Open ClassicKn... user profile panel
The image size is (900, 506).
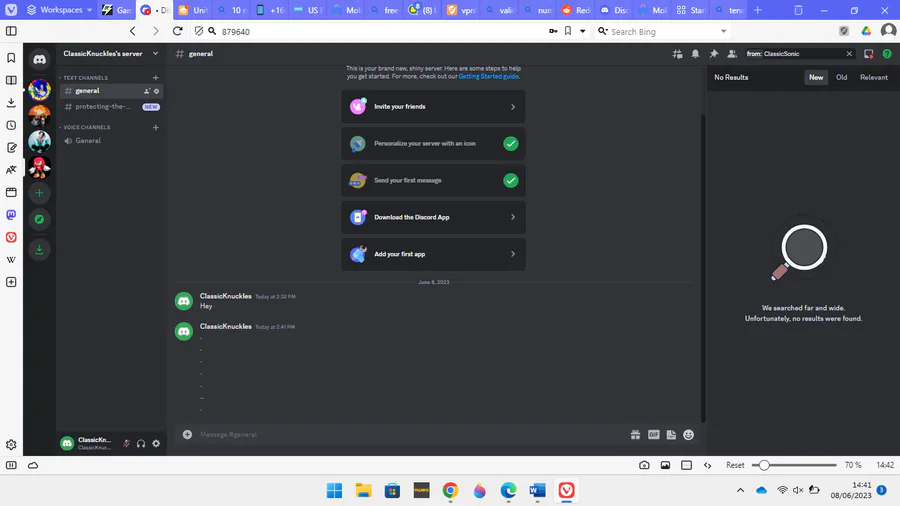click(x=87, y=443)
